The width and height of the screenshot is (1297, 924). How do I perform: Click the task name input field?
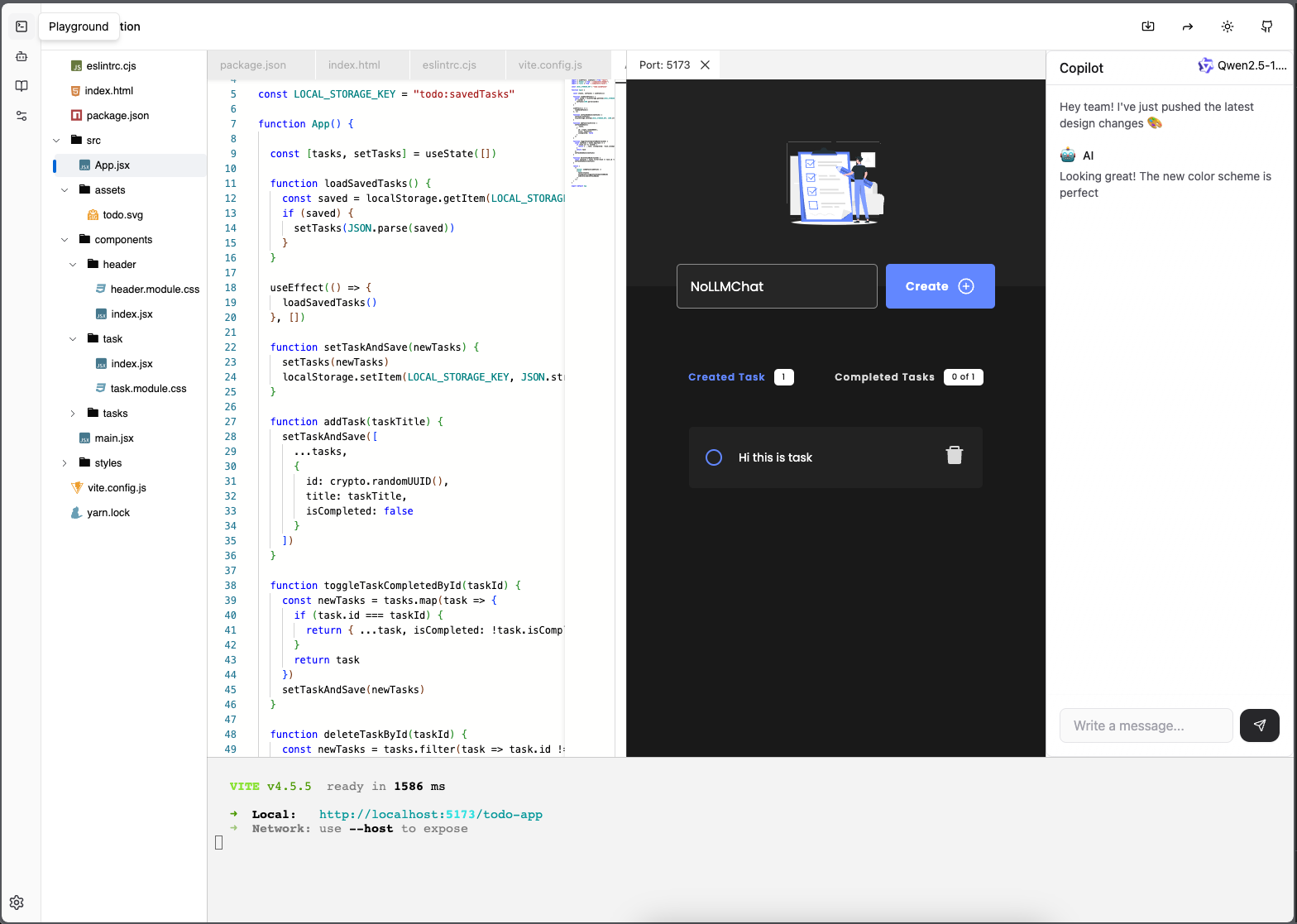click(x=777, y=286)
